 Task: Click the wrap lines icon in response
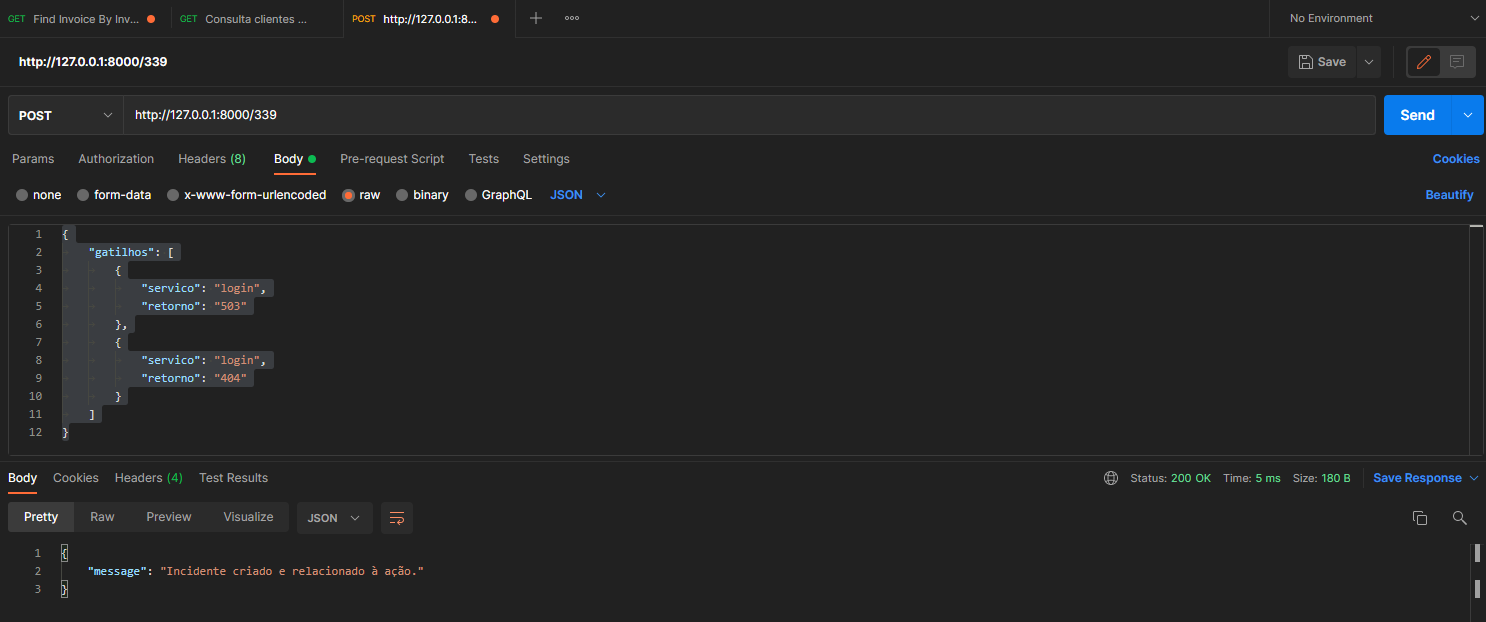pos(397,518)
